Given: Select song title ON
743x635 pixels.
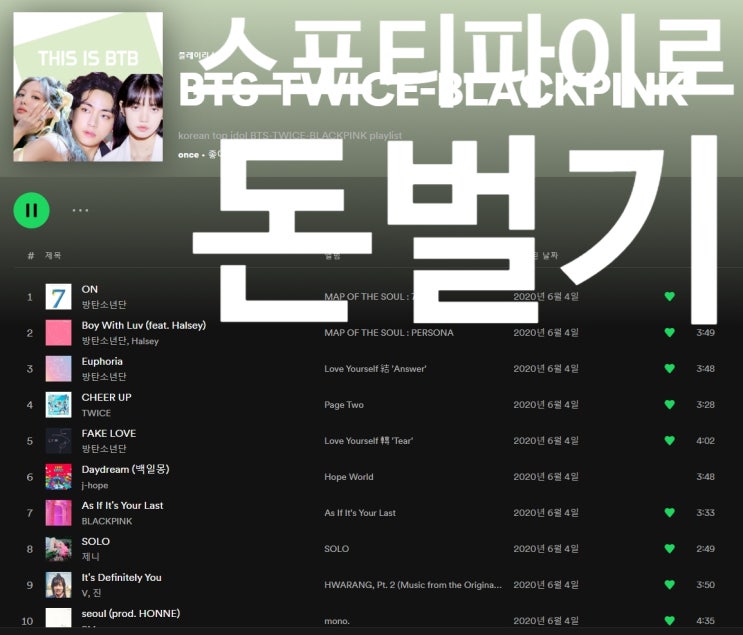Looking at the screenshot, I should click(90, 289).
